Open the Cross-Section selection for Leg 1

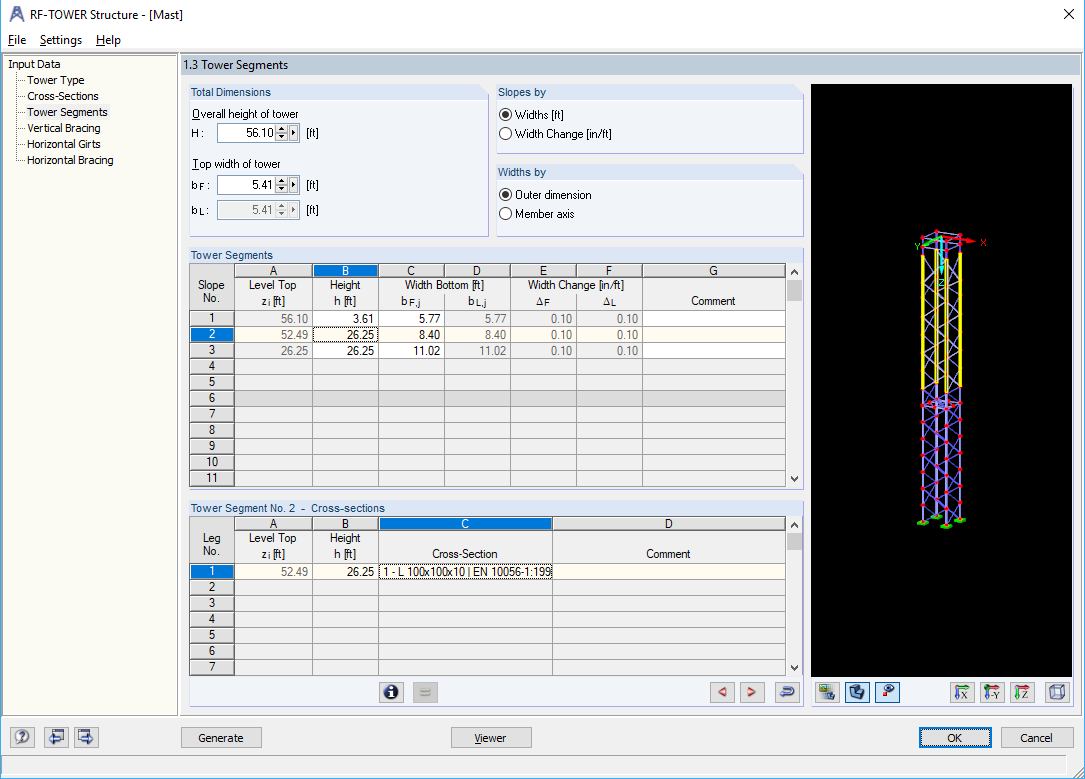pos(465,573)
